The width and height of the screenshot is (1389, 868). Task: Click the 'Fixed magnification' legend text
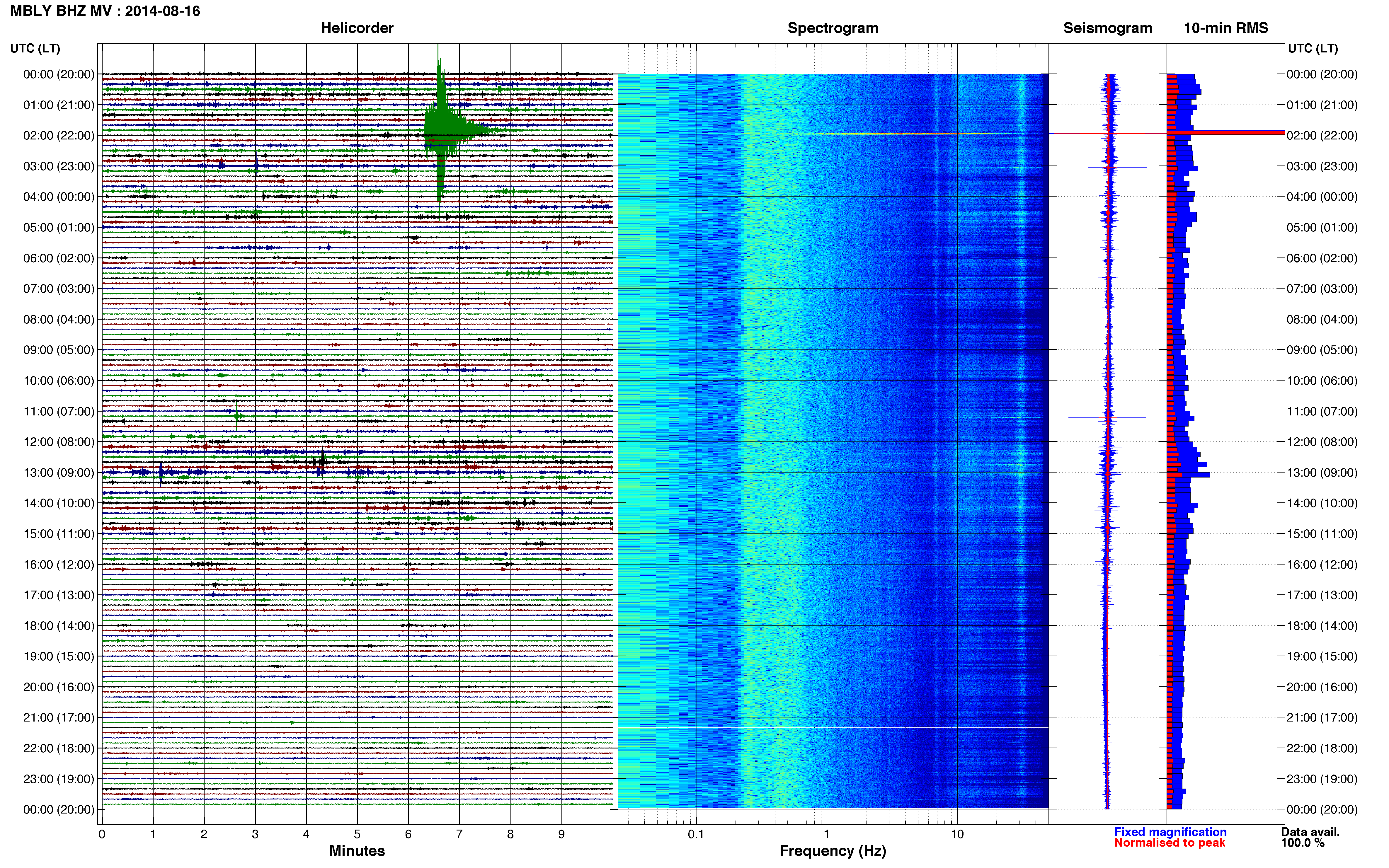[1170, 832]
